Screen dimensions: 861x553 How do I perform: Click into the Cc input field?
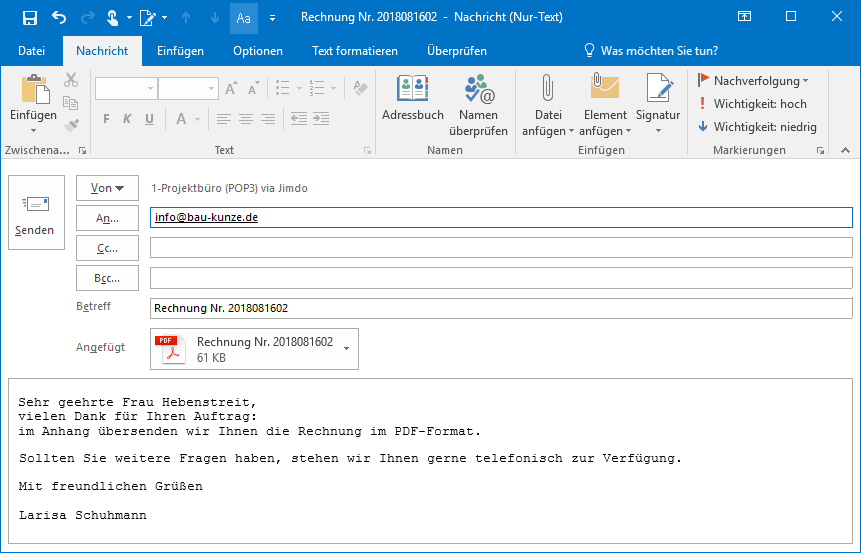(501, 248)
